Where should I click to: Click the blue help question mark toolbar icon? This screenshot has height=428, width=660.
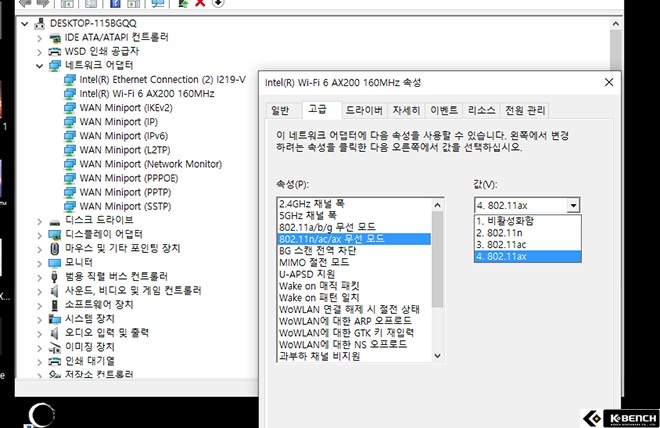click(115, 3)
